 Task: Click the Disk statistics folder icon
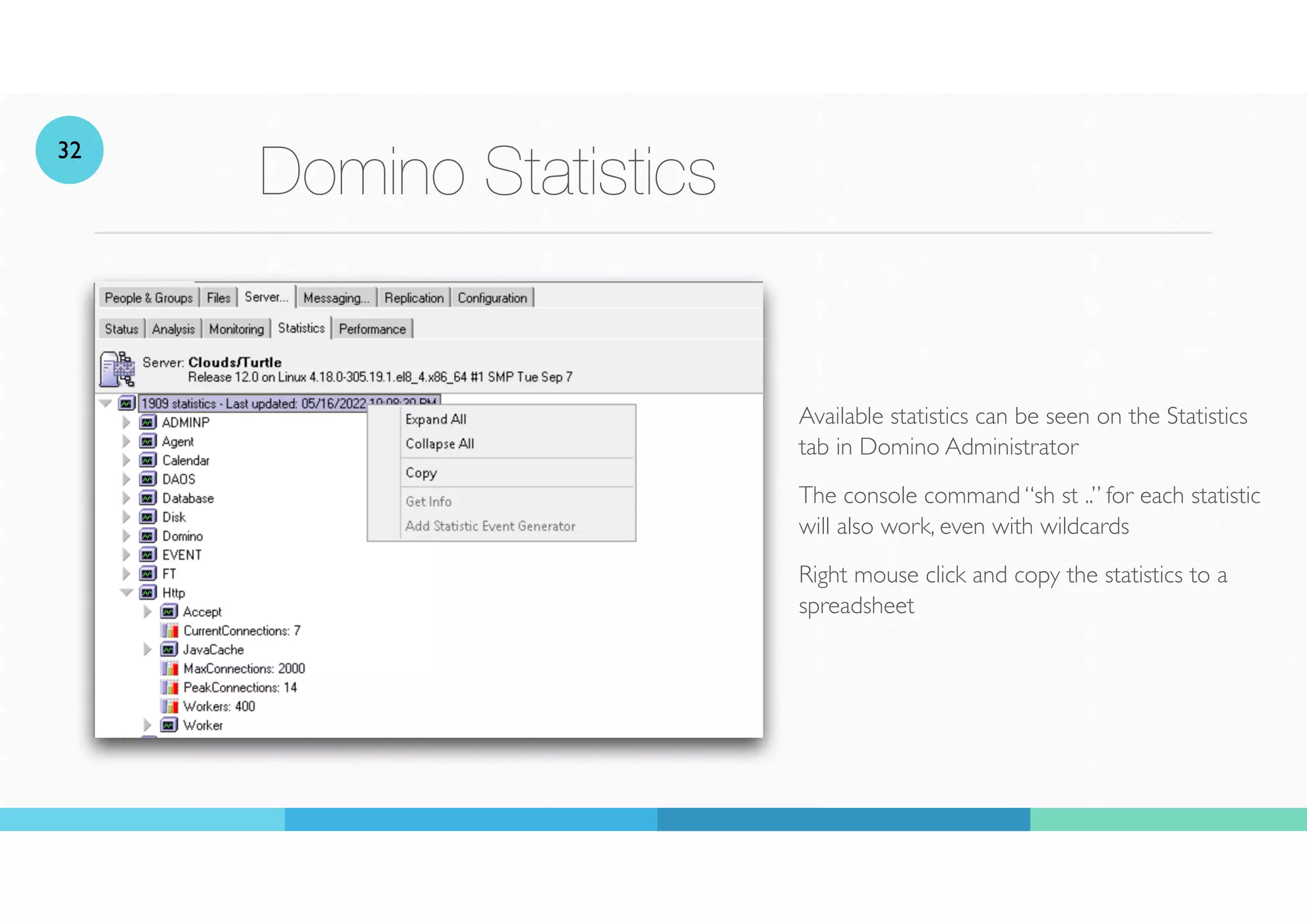(x=148, y=517)
